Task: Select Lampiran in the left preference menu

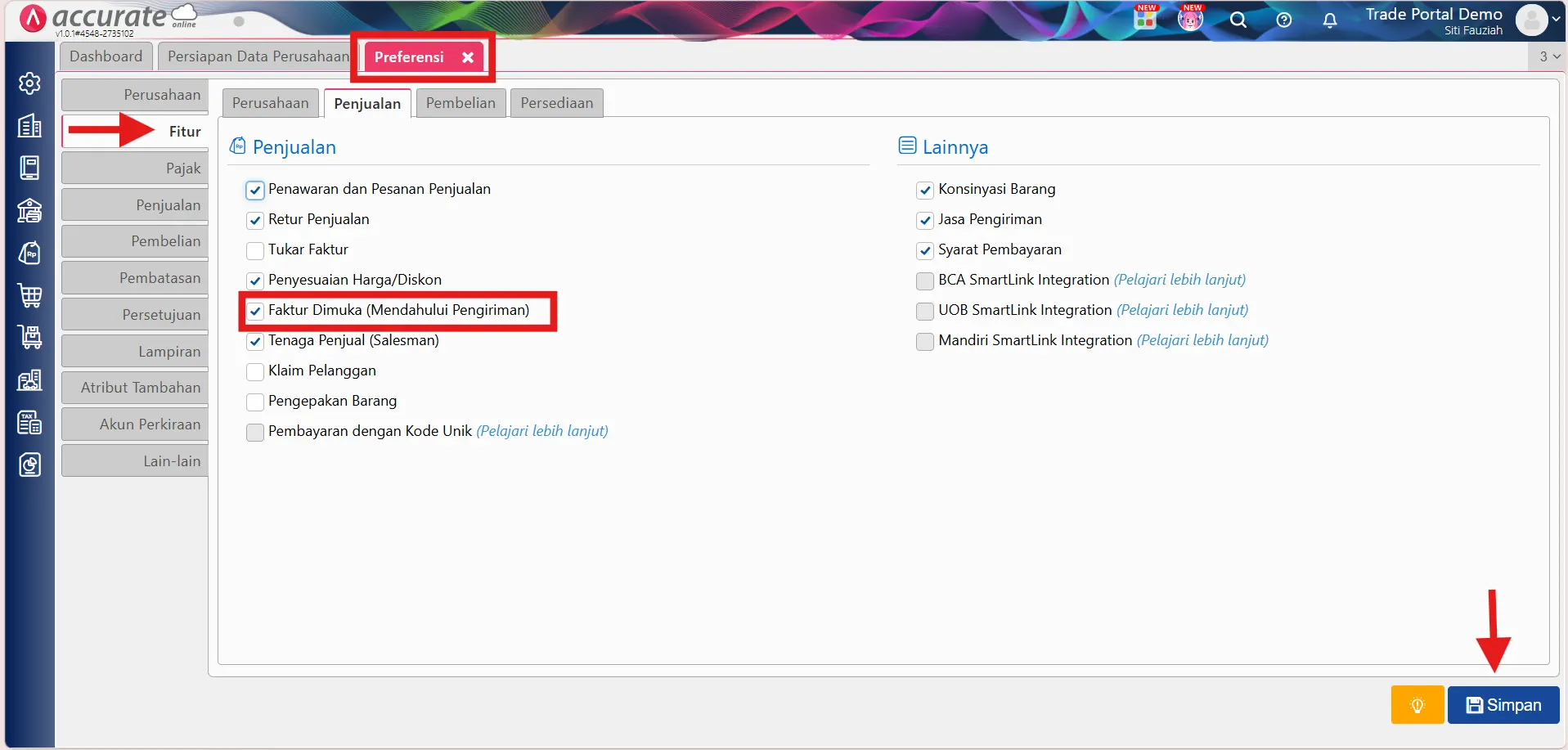Action: (x=135, y=352)
